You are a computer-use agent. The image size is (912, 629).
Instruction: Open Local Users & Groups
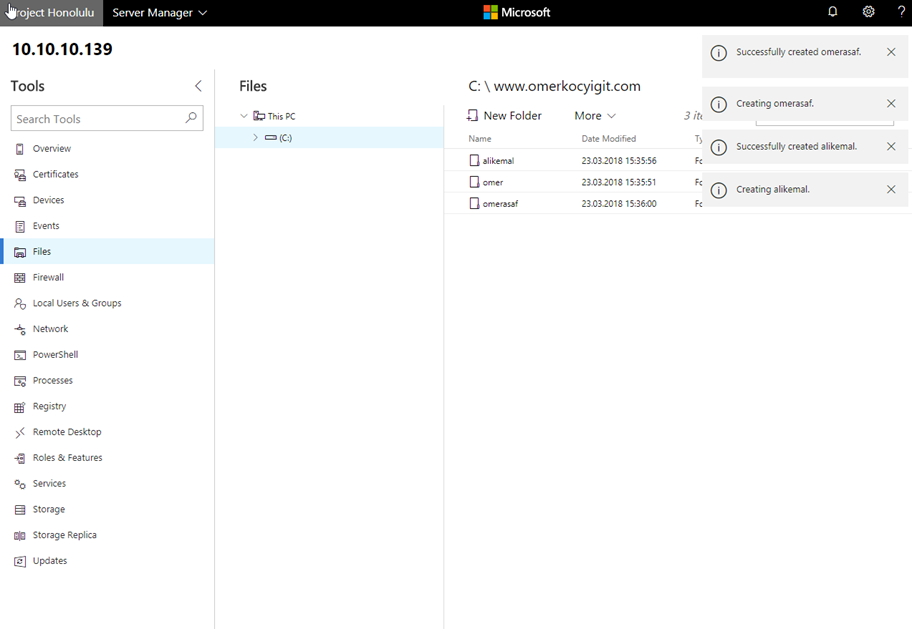(107, 303)
